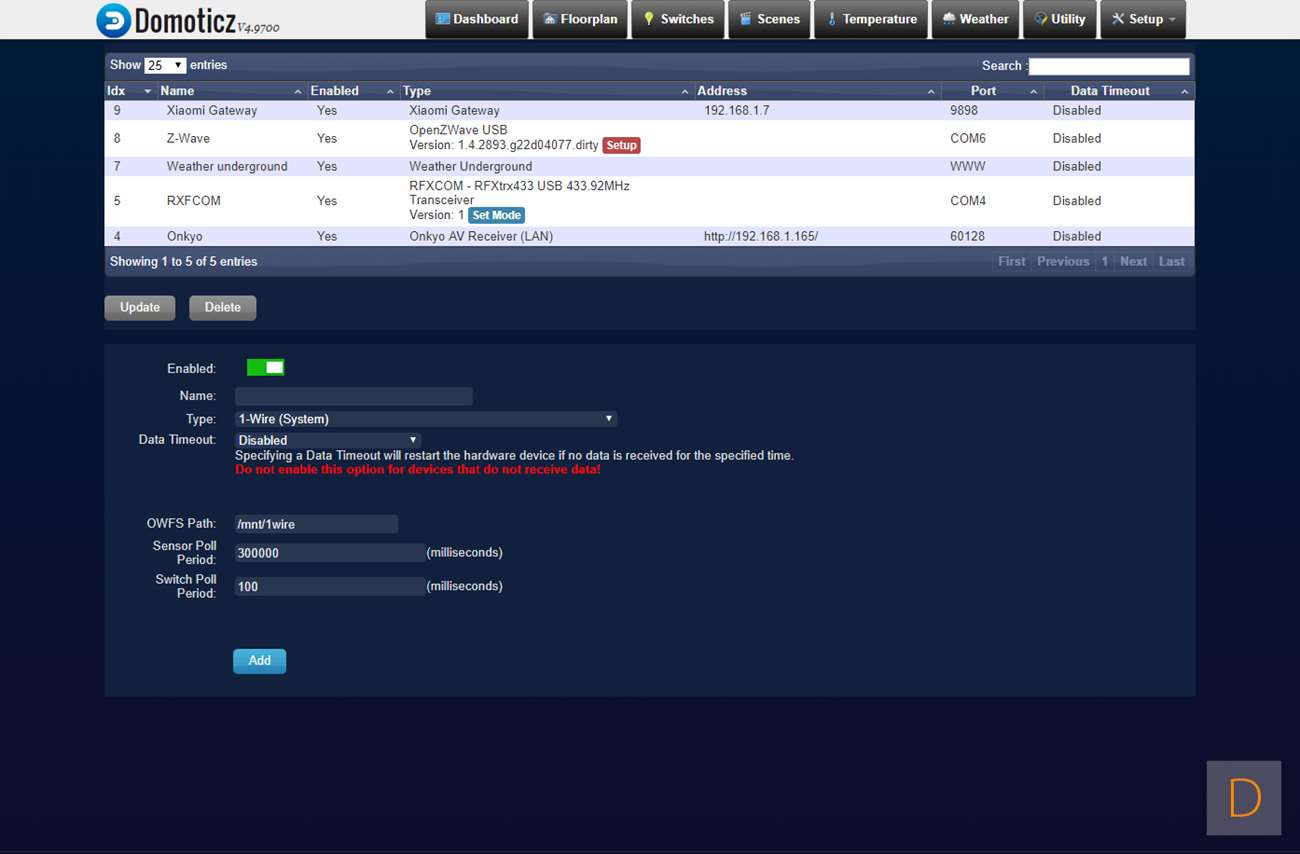Sort table by Enabled column
This screenshot has height=854, width=1300.
pyautogui.click(x=353, y=91)
